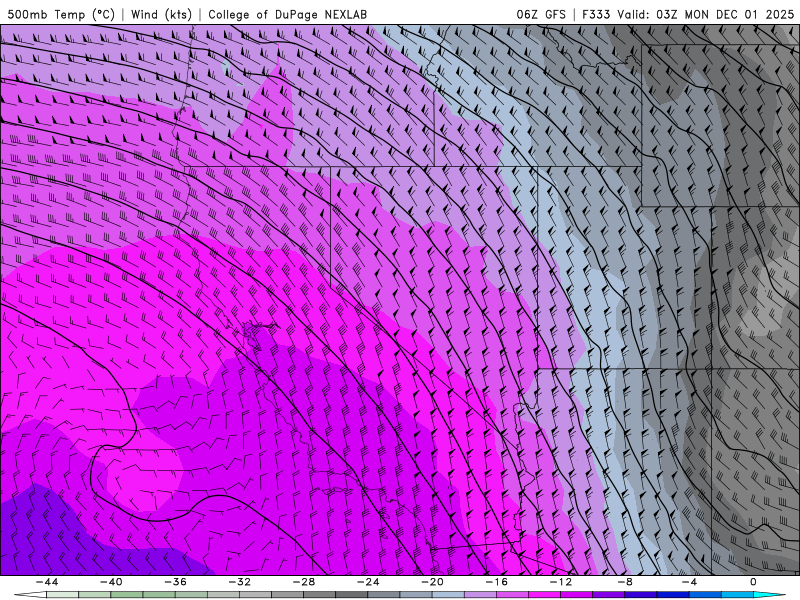The width and height of the screenshot is (800, 600).
Task: Click the "-40" colorbar scale label
Action: pos(111,582)
